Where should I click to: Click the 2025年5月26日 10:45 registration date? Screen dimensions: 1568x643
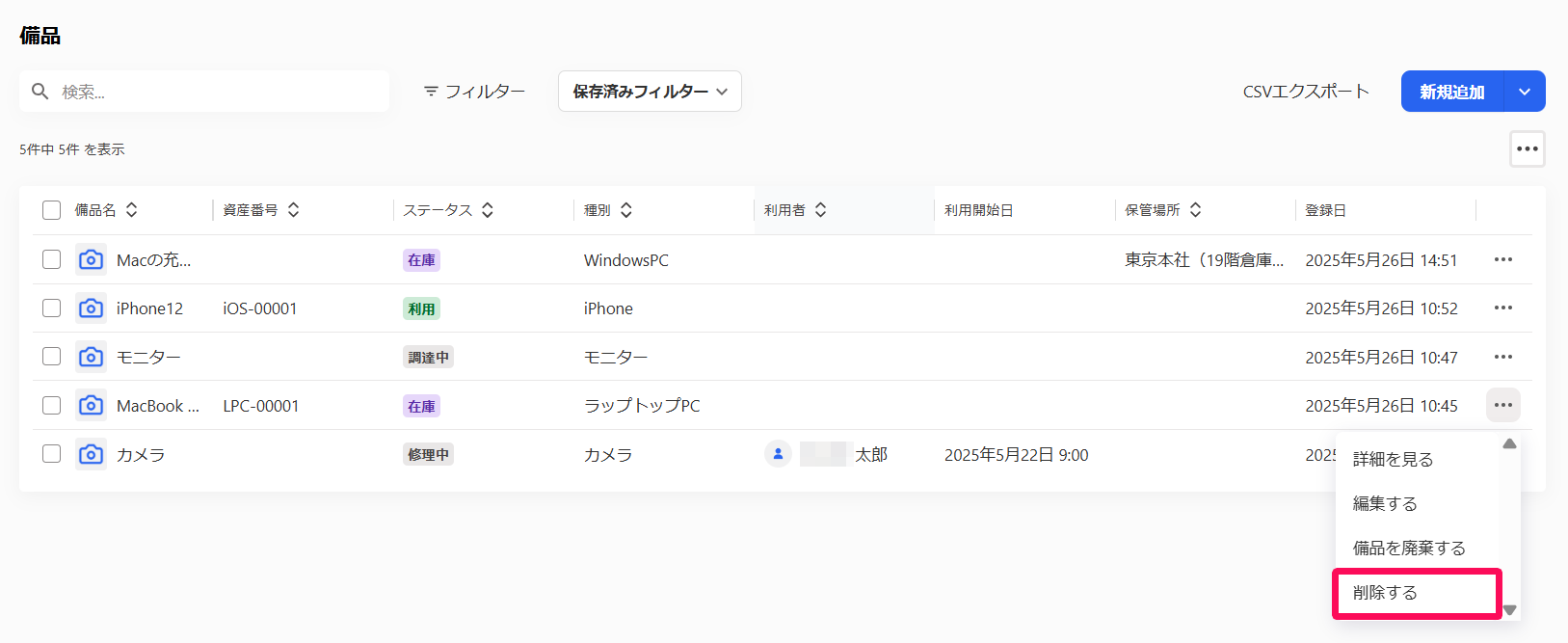[x=1381, y=406]
